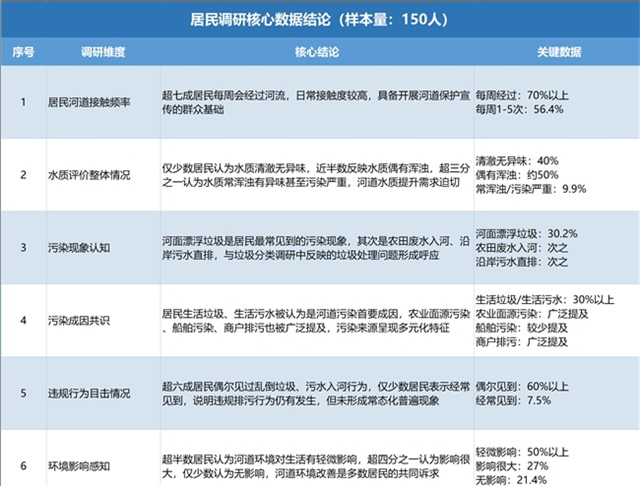Select the 违规行为目击情况 cell
Screen dimensions: 640x486
click(x=103, y=393)
